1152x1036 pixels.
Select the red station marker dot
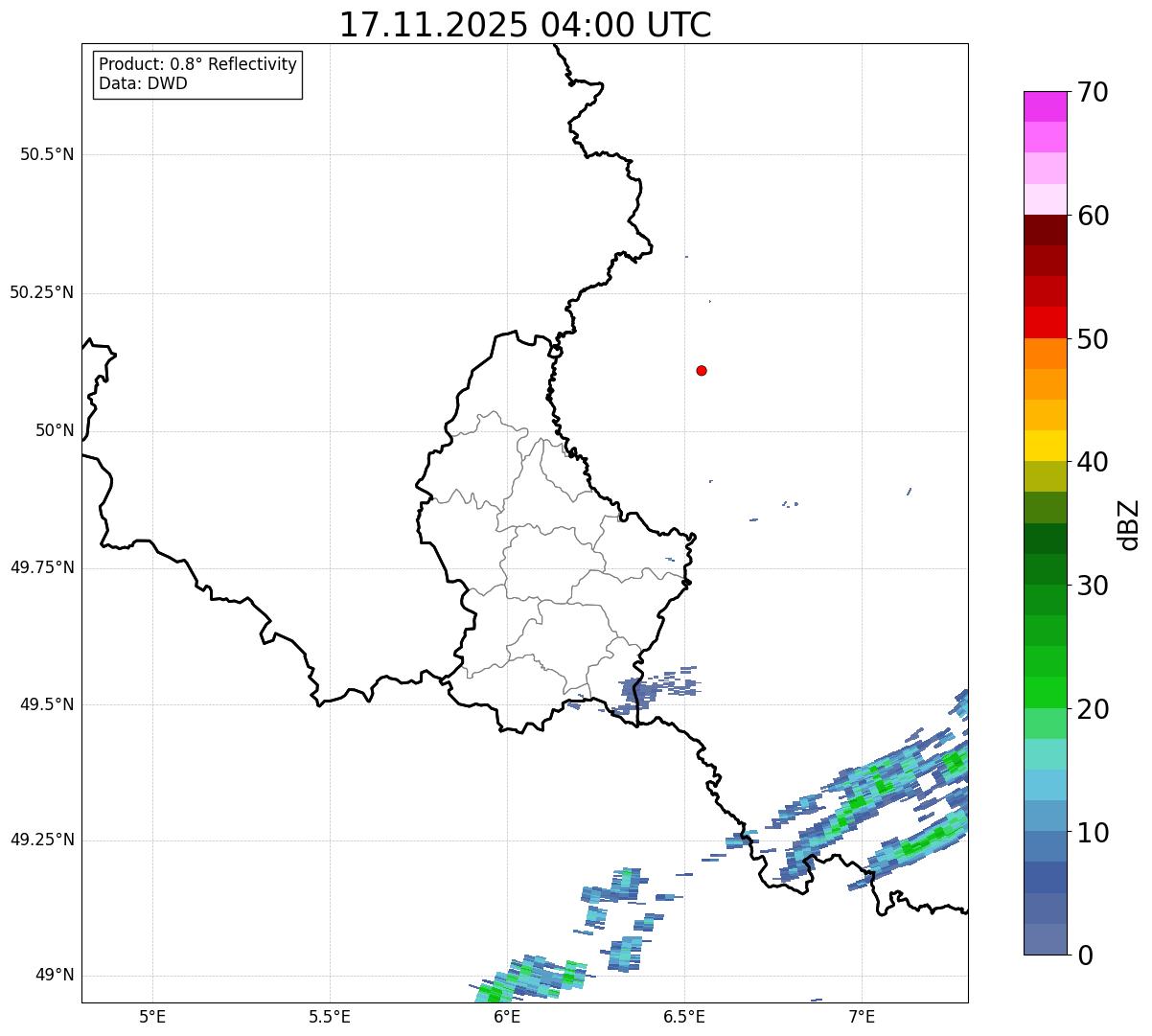click(702, 370)
